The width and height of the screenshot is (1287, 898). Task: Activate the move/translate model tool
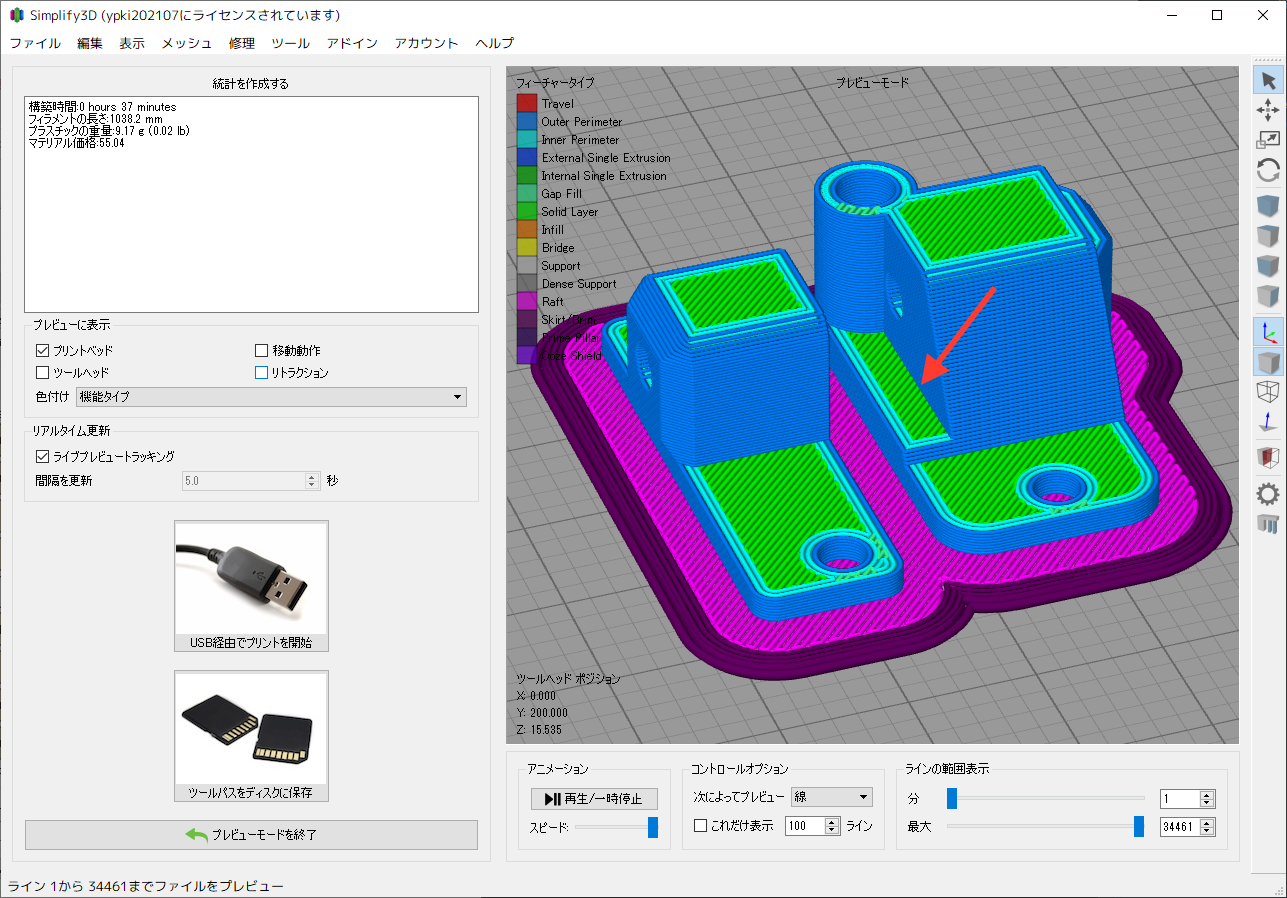[x=1268, y=110]
